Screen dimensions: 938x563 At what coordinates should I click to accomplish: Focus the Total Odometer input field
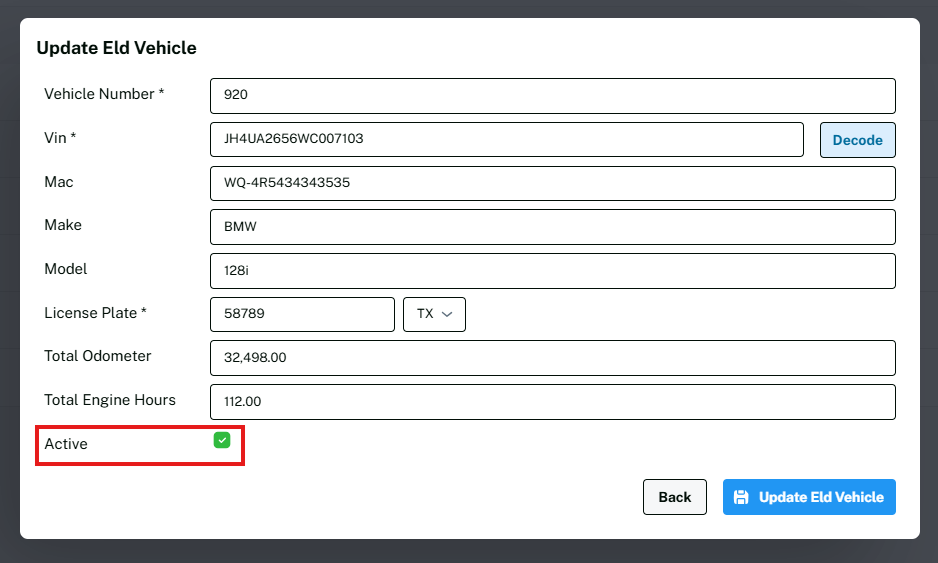point(552,358)
